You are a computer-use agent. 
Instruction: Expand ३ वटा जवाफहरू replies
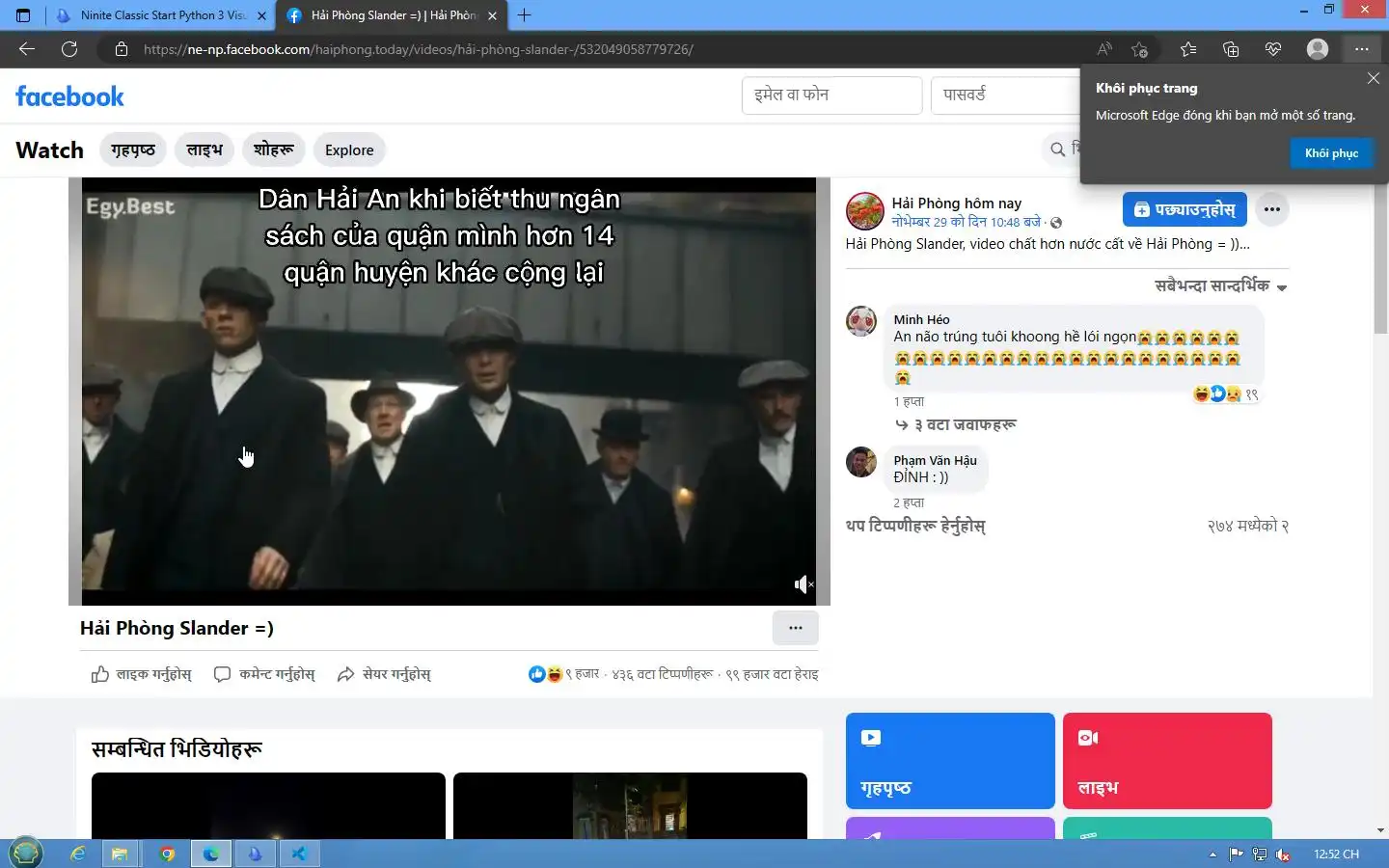(x=955, y=424)
